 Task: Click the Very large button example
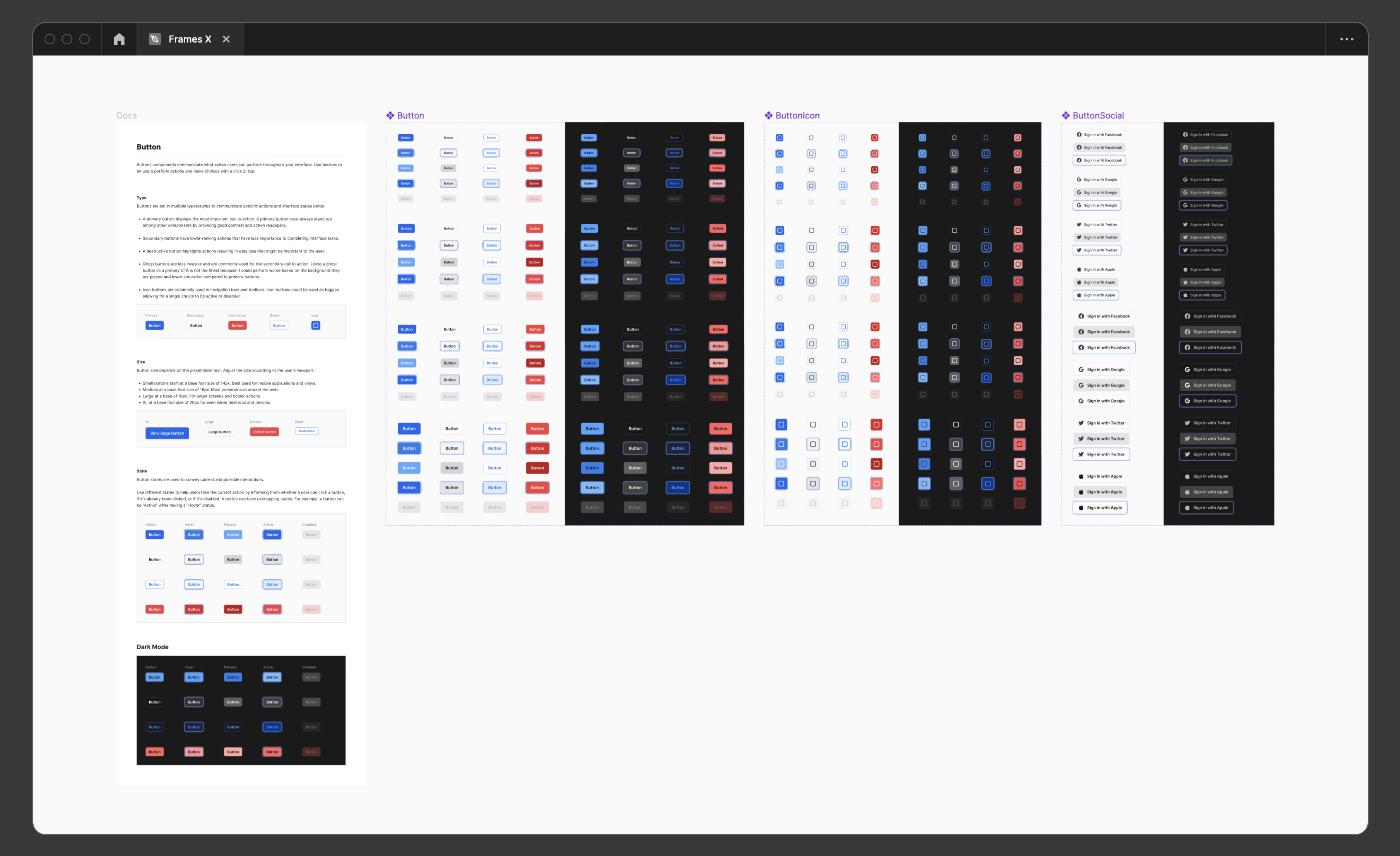point(167,433)
